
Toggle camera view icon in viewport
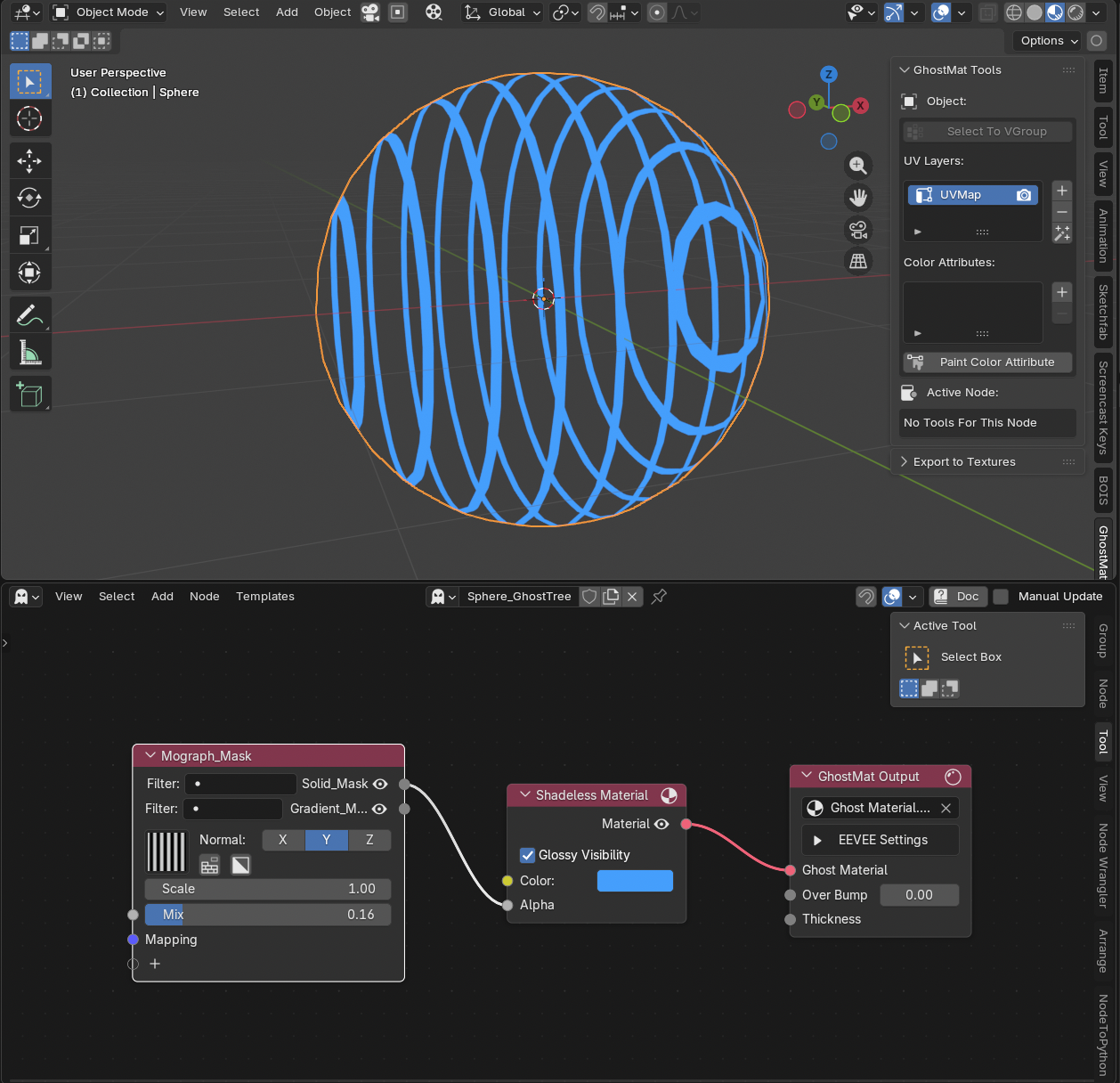point(858,230)
